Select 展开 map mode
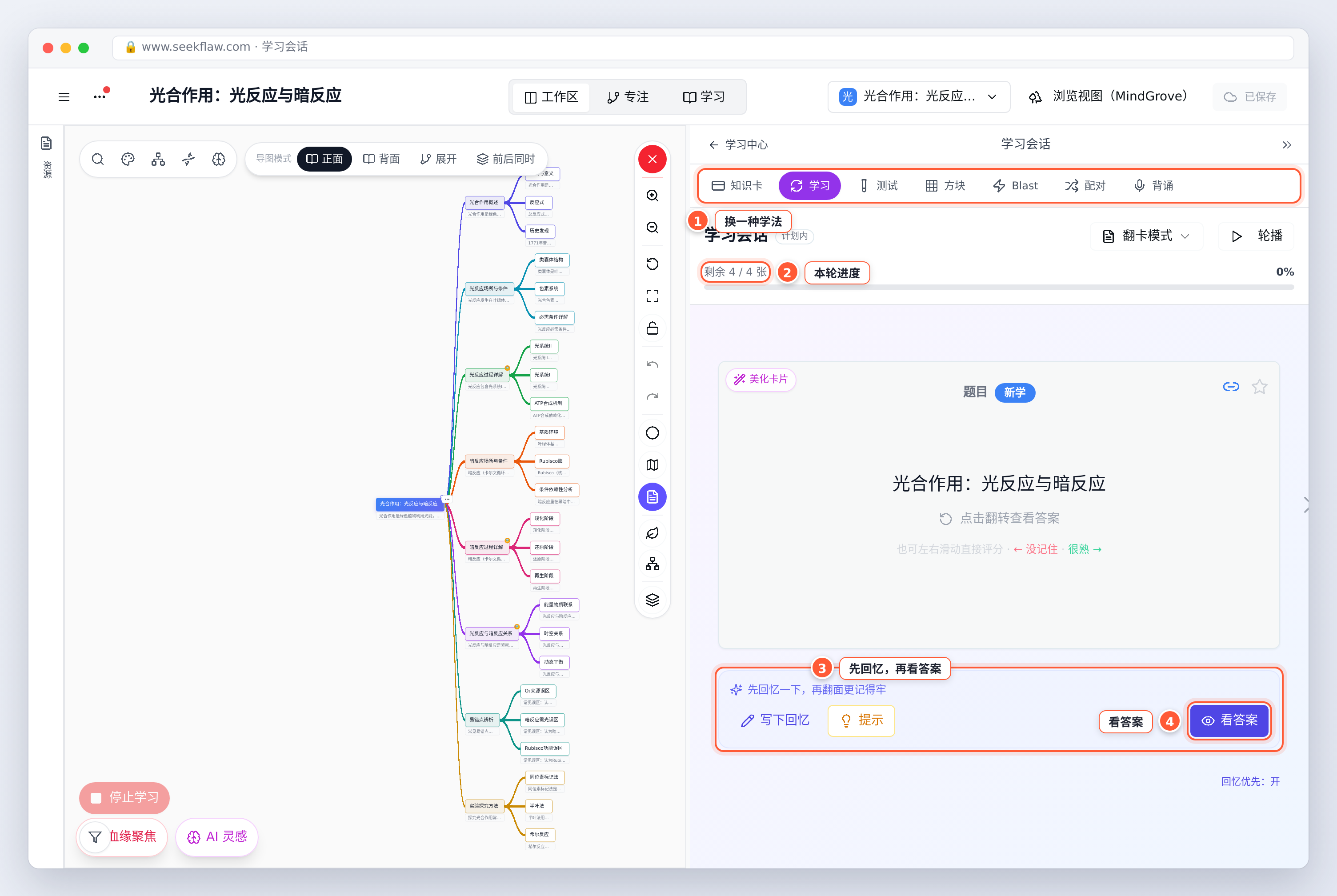This screenshot has height=896, width=1337. [x=438, y=159]
